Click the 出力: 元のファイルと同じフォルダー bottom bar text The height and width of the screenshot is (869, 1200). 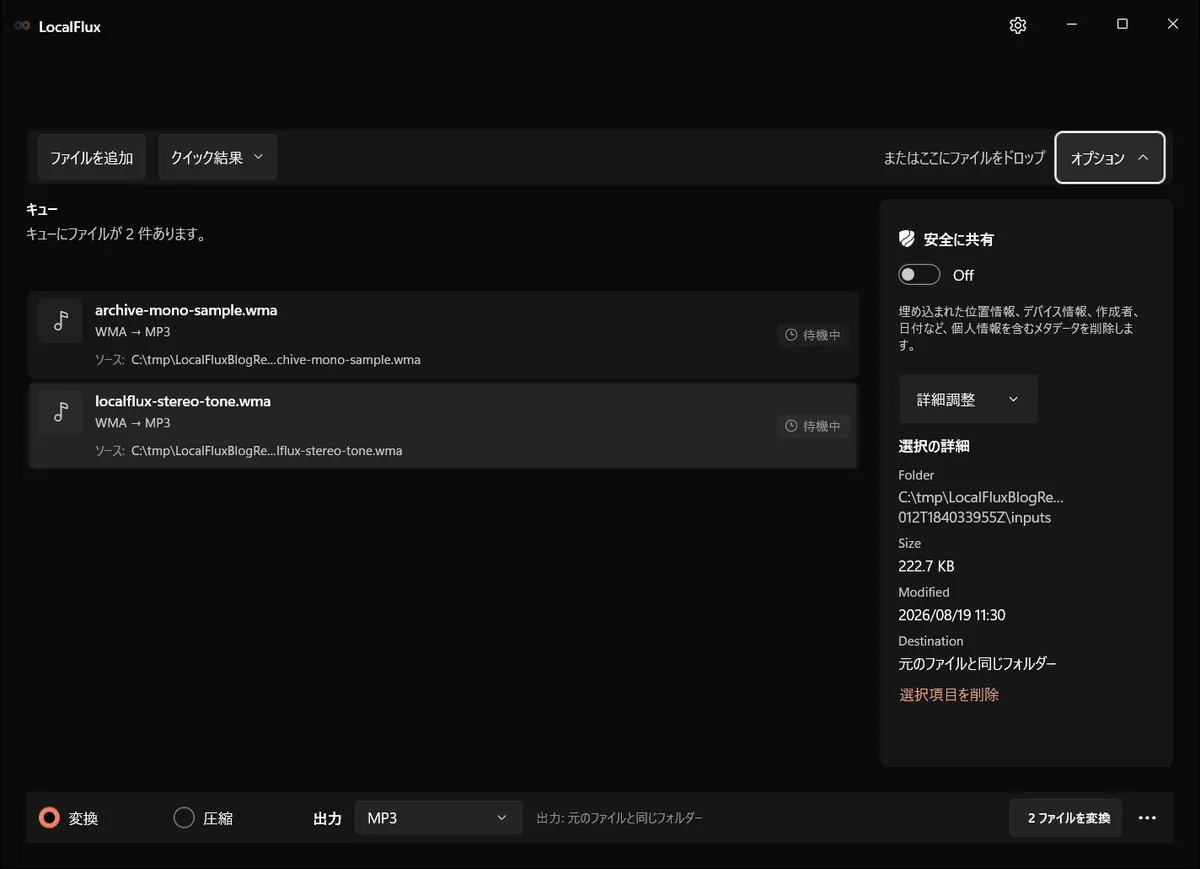click(x=620, y=818)
